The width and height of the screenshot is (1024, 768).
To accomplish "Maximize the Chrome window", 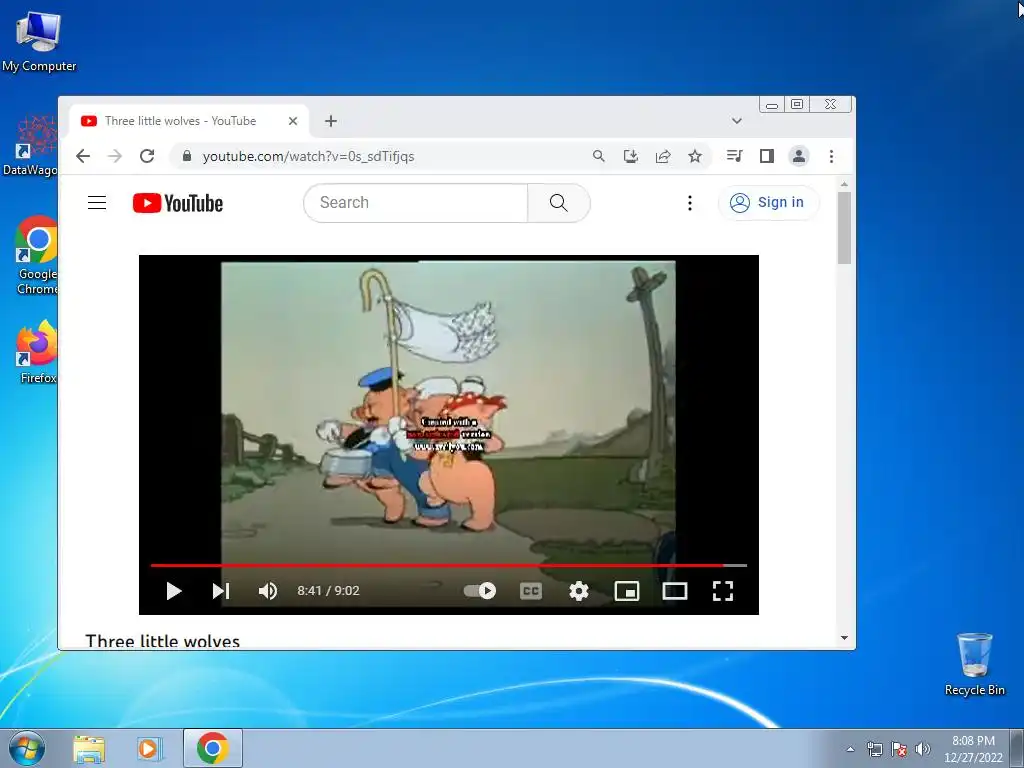I will tap(797, 104).
